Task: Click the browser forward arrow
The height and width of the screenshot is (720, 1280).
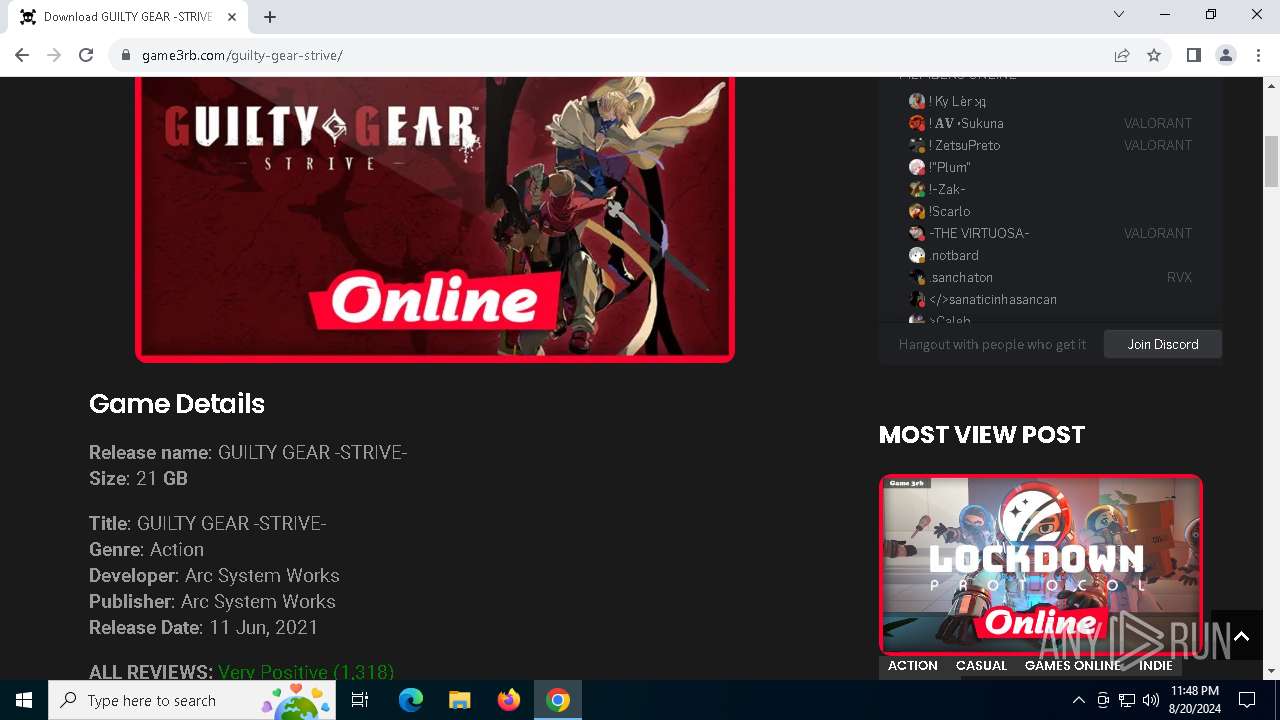Action: 54,55
